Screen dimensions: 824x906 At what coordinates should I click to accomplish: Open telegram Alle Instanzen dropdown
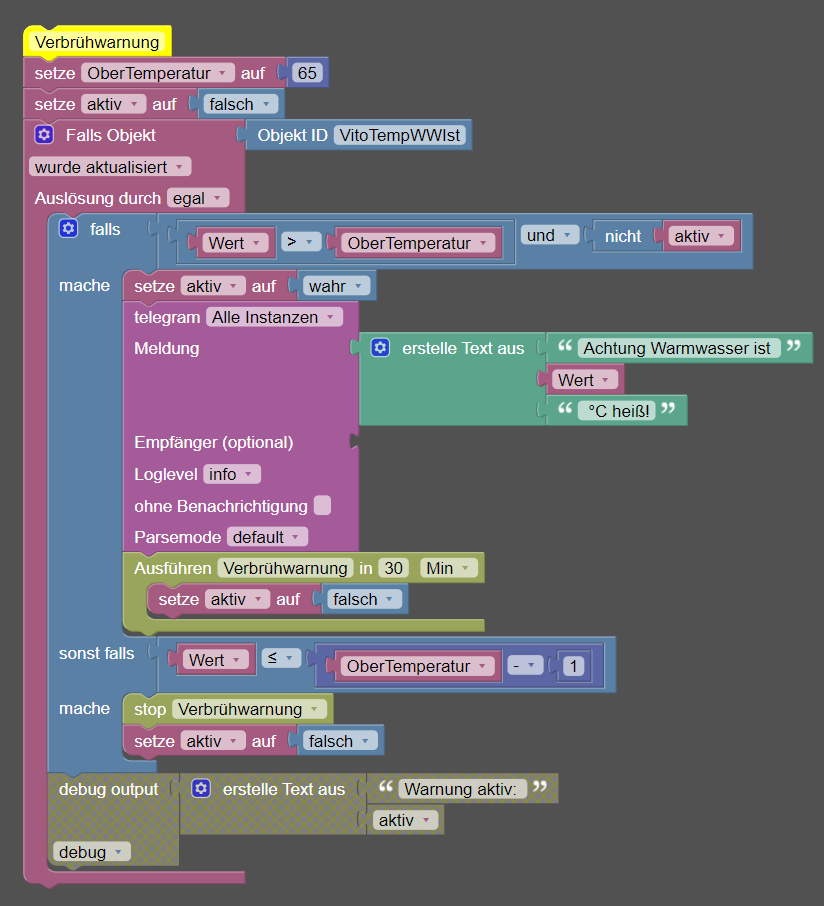pyautogui.click(x=274, y=317)
